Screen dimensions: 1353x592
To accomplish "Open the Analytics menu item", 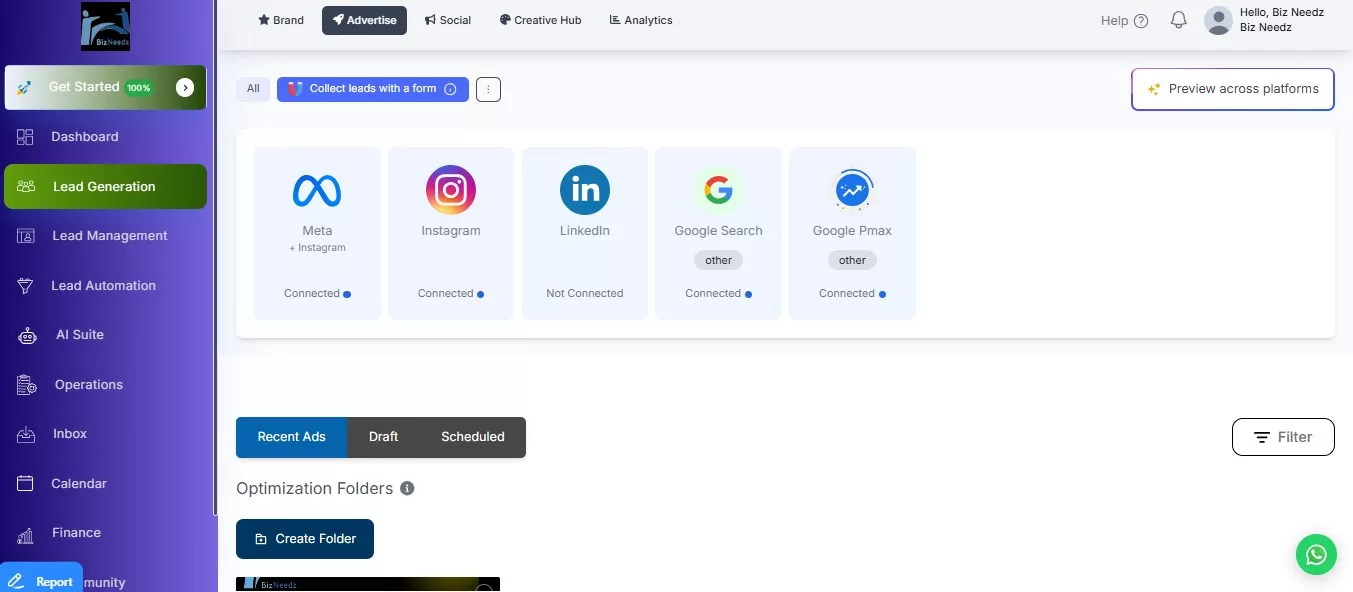I will [640, 20].
